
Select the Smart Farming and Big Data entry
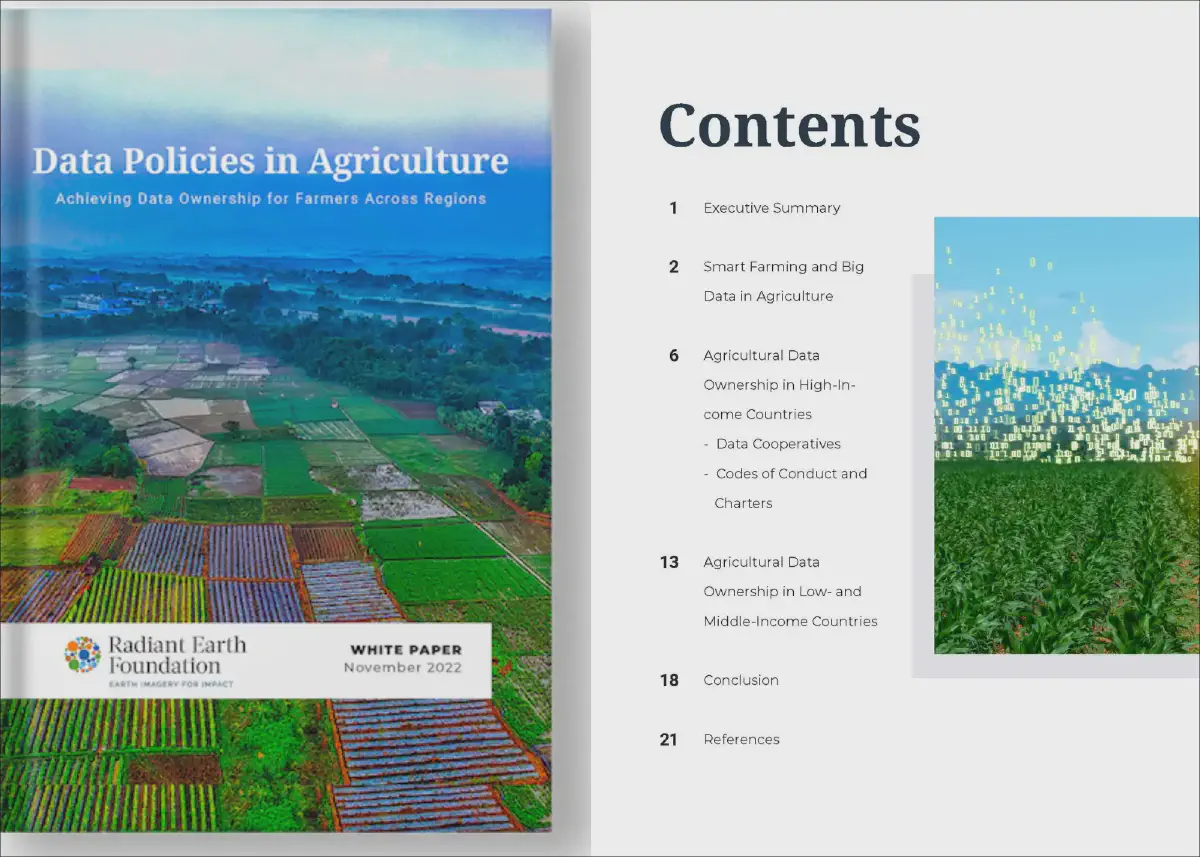point(783,281)
